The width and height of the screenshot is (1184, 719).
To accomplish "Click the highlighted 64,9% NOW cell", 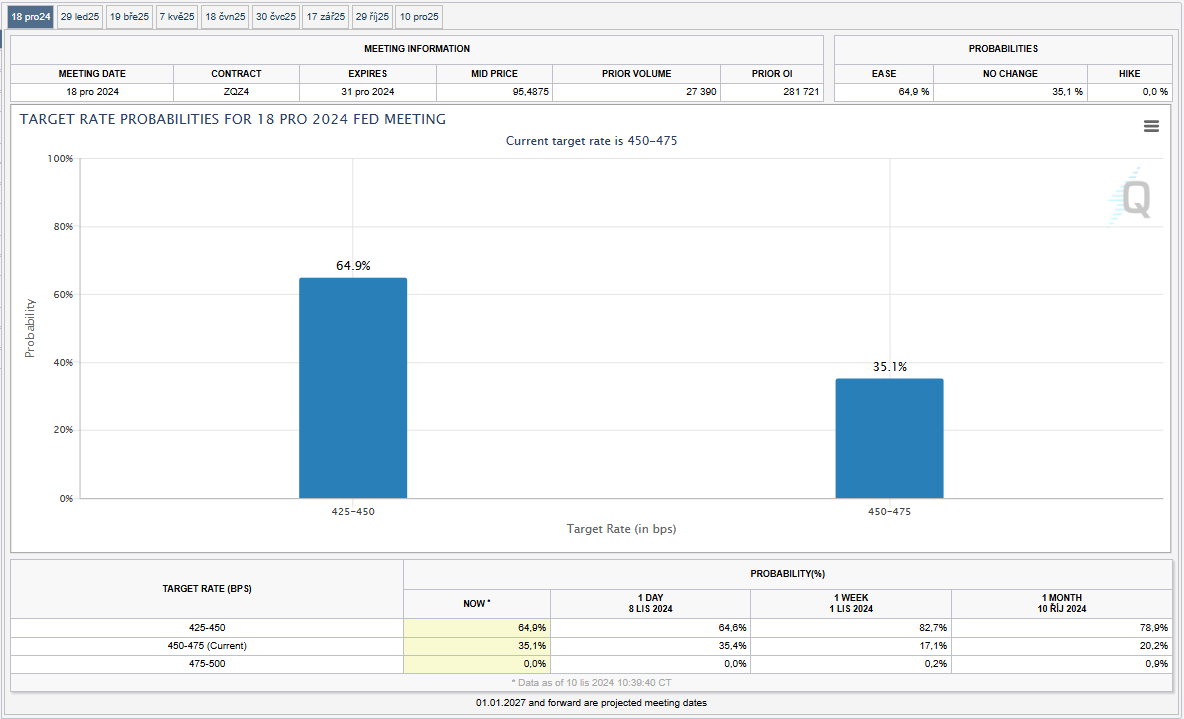I will point(477,628).
